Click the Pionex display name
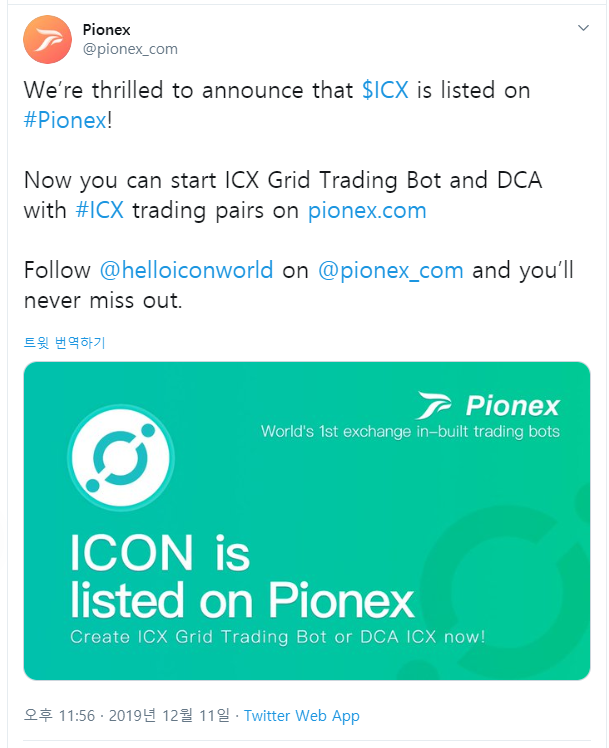 (106, 30)
